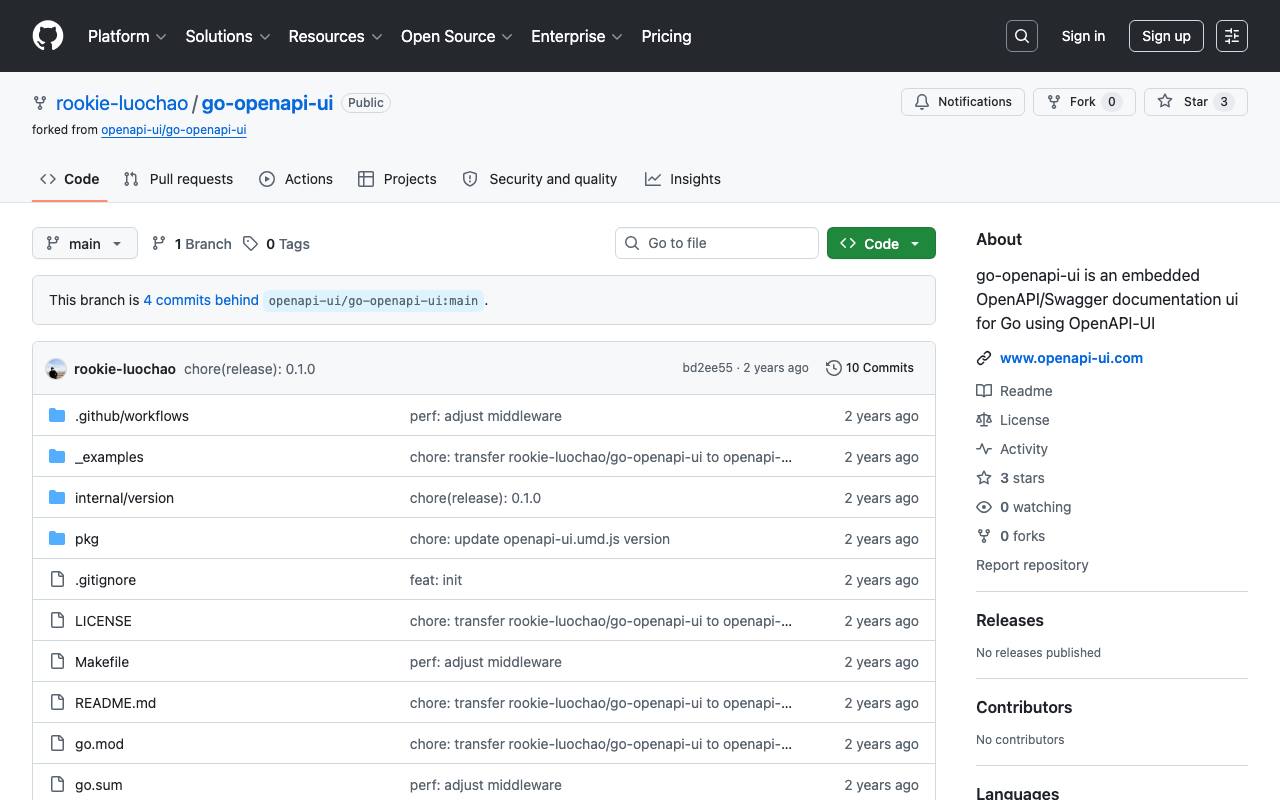Switch to the Code tab
The width and height of the screenshot is (1280, 800).
pyautogui.click(x=70, y=179)
